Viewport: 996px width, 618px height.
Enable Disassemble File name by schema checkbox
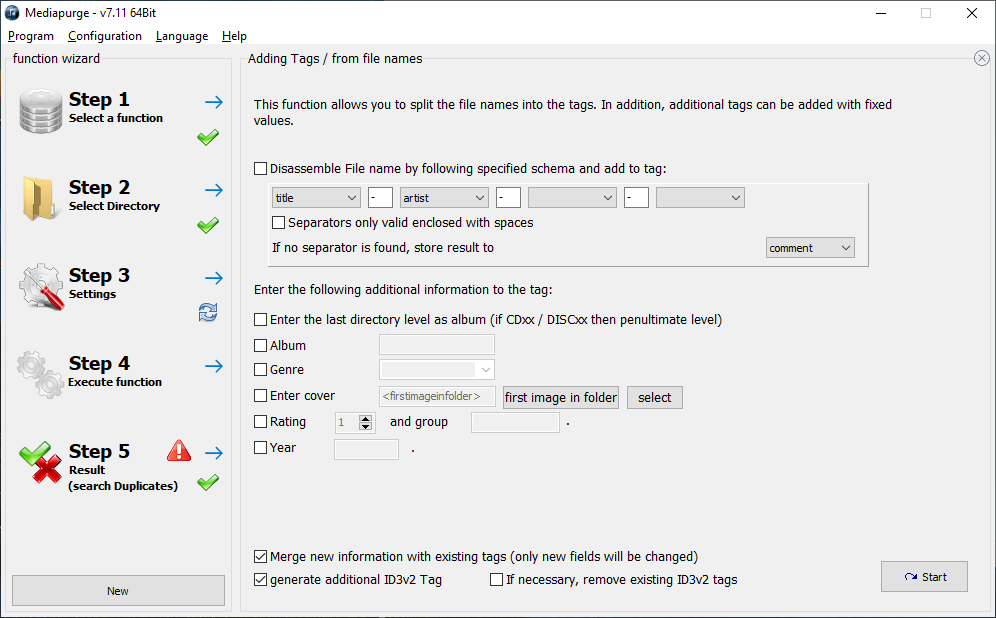260,169
